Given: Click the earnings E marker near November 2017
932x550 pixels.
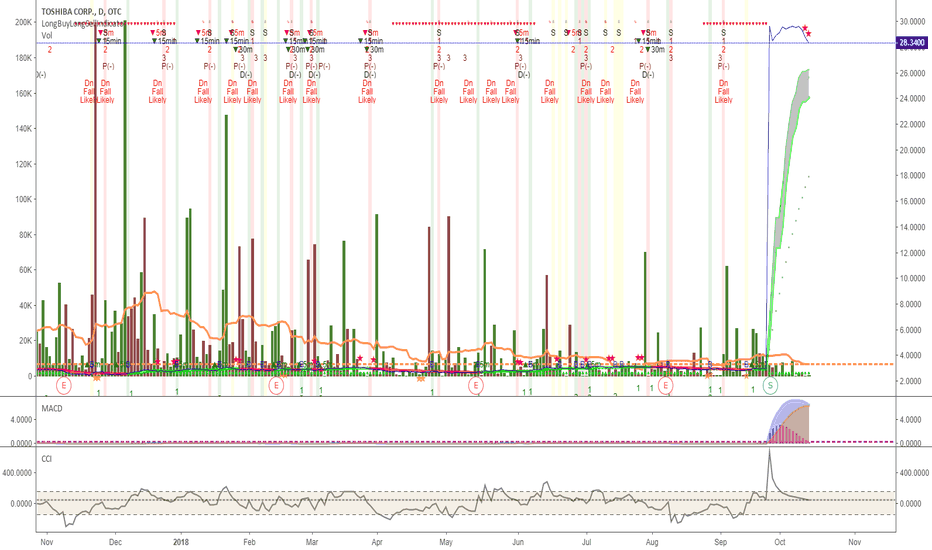Looking at the screenshot, I should [63, 385].
